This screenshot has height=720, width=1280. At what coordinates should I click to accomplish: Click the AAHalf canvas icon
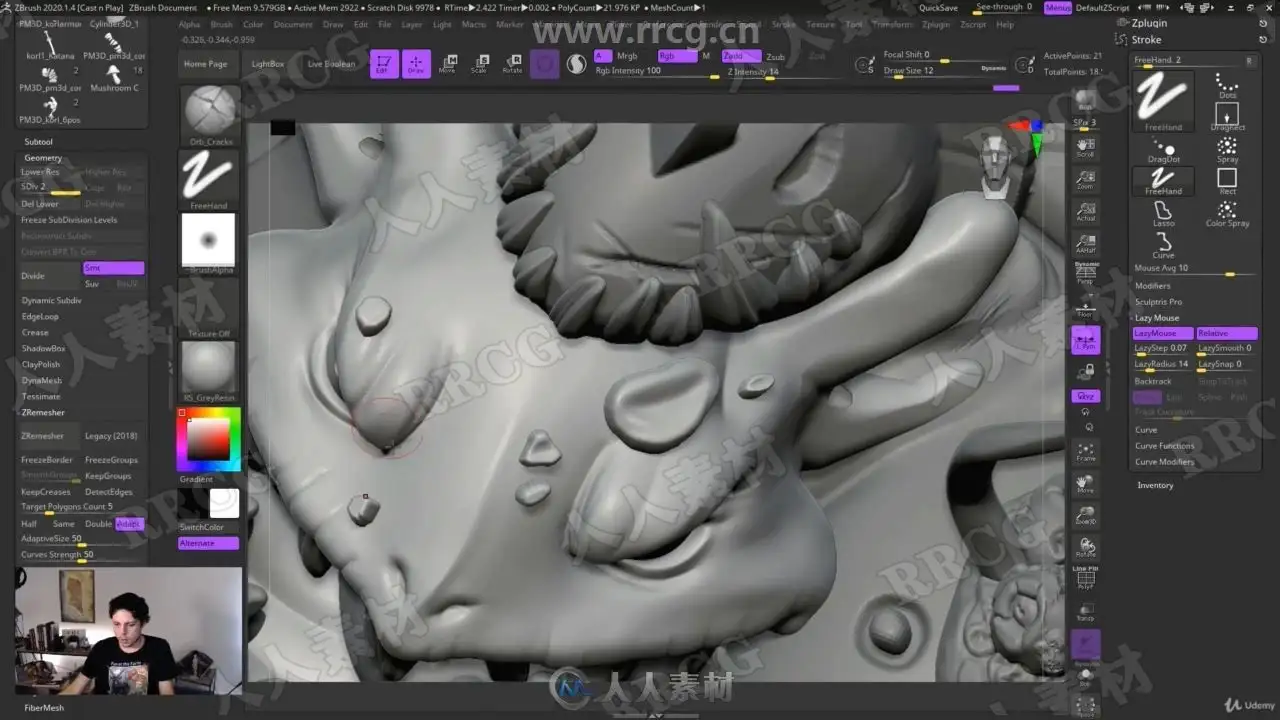(x=1085, y=243)
